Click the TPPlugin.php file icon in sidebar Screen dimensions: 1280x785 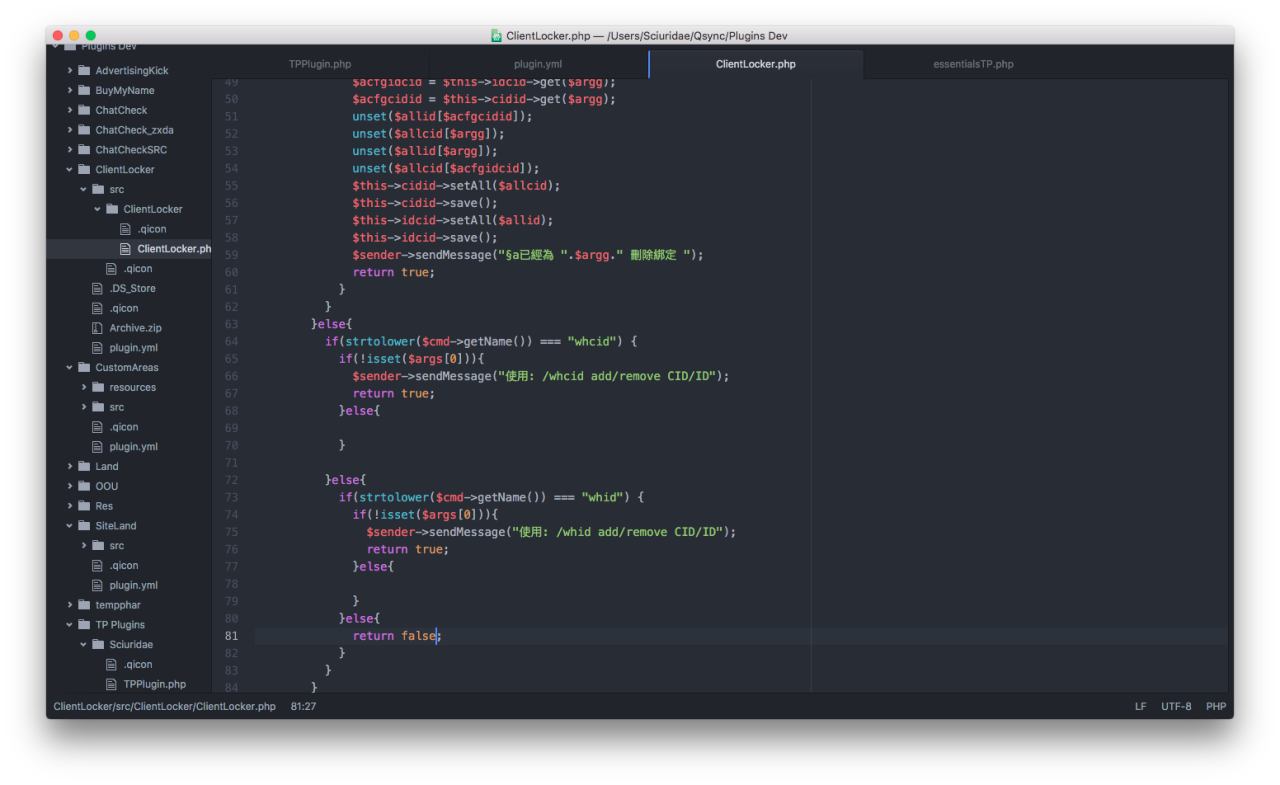112,684
